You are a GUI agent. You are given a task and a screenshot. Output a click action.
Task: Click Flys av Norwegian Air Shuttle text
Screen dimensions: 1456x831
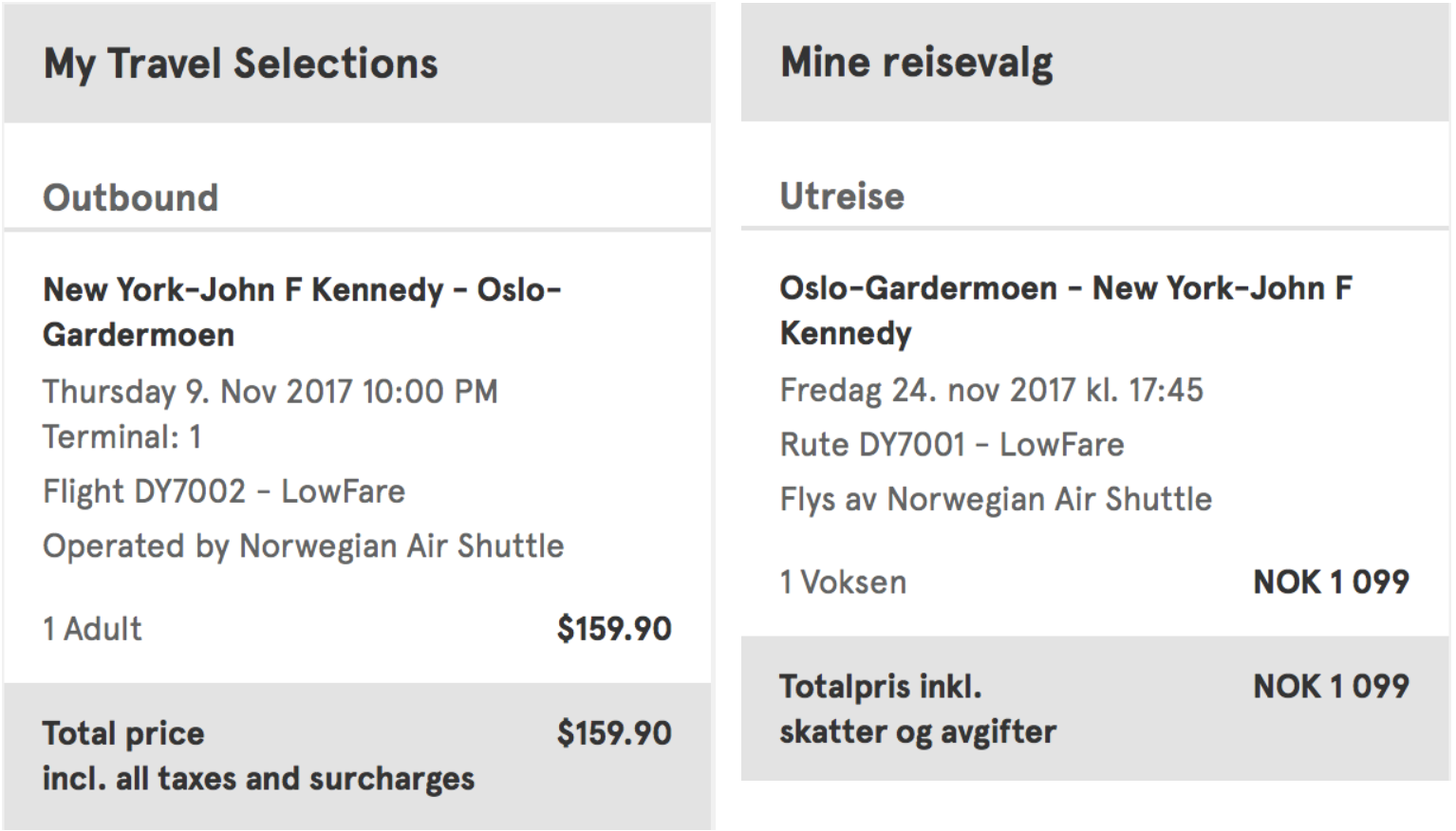click(996, 499)
